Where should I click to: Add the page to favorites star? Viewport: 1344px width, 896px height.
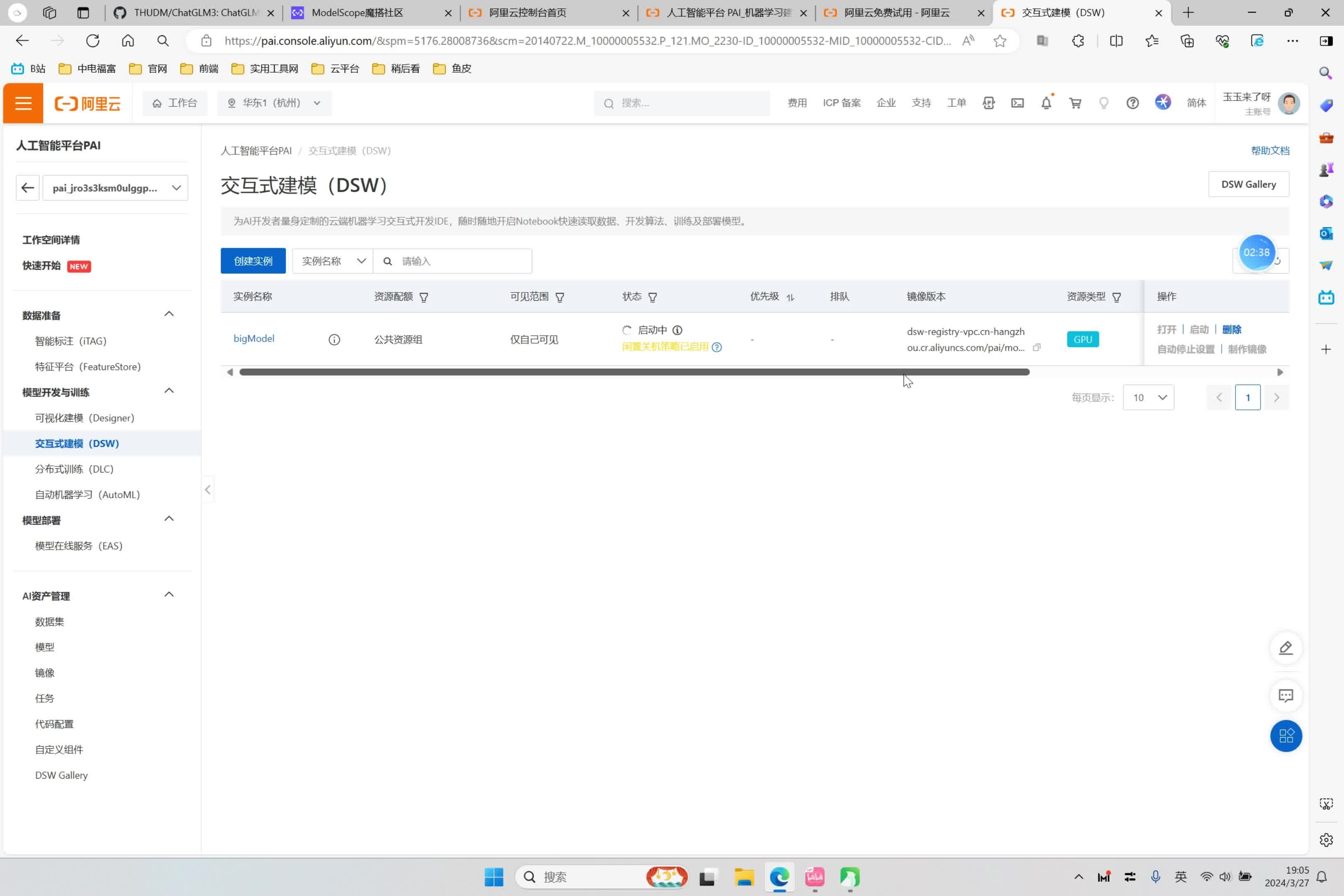(999, 41)
